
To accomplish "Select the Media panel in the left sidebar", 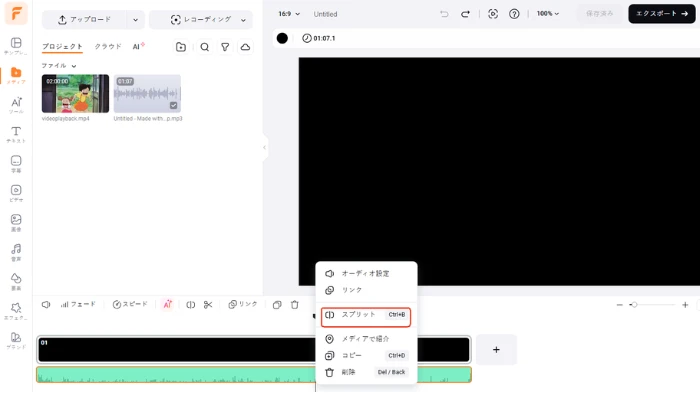I will tap(16, 75).
